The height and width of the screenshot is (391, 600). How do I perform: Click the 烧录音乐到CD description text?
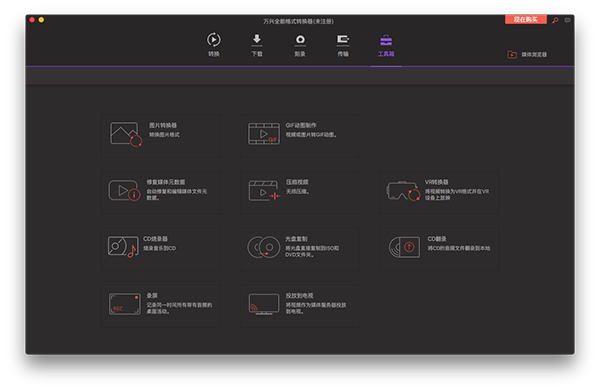click(160, 248)
